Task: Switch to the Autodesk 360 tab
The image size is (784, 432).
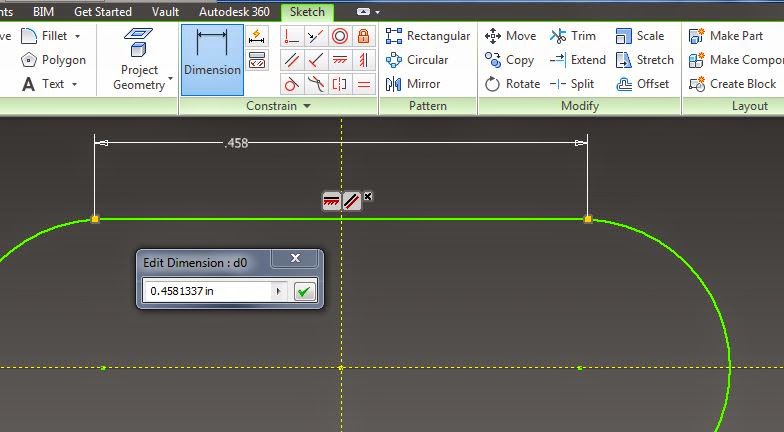Action: 234,12
